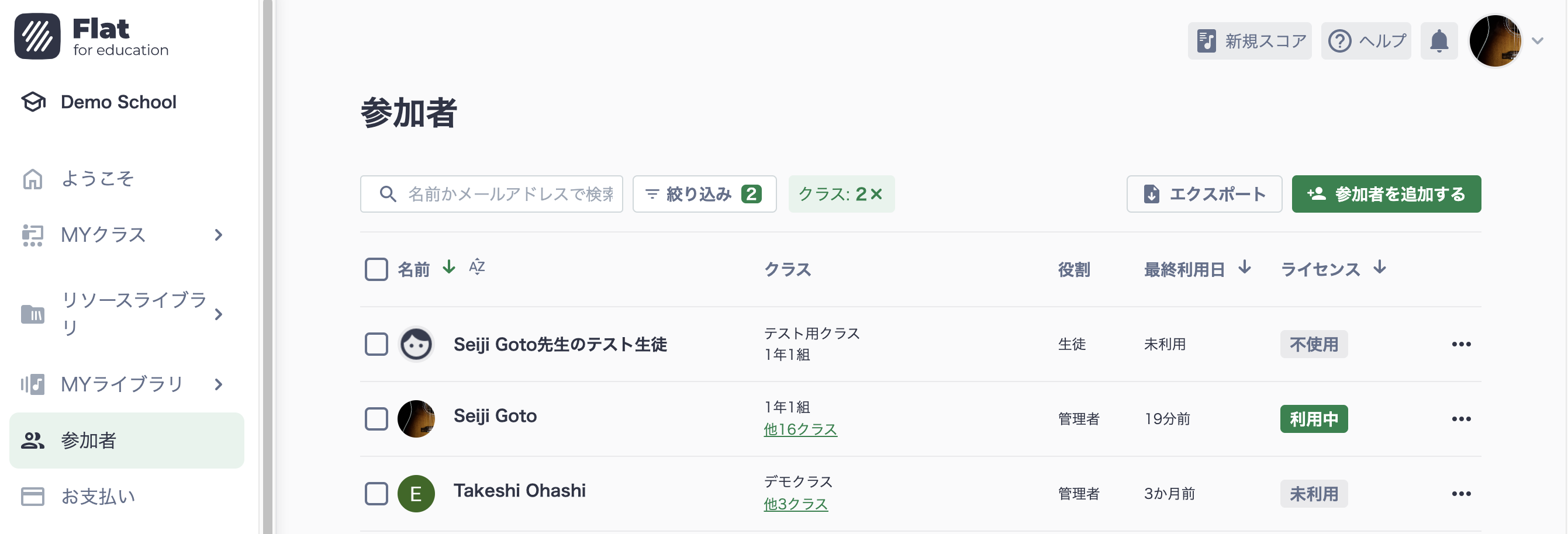Expand the MYライブラリ sidebar section

pos(219,384)
